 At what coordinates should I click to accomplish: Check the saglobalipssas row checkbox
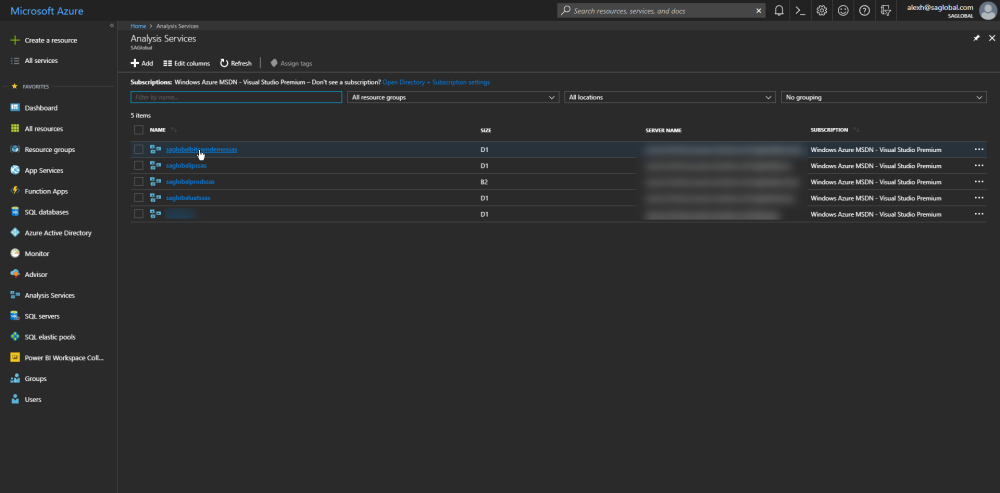pyautogui.click(x=138, y=166)
